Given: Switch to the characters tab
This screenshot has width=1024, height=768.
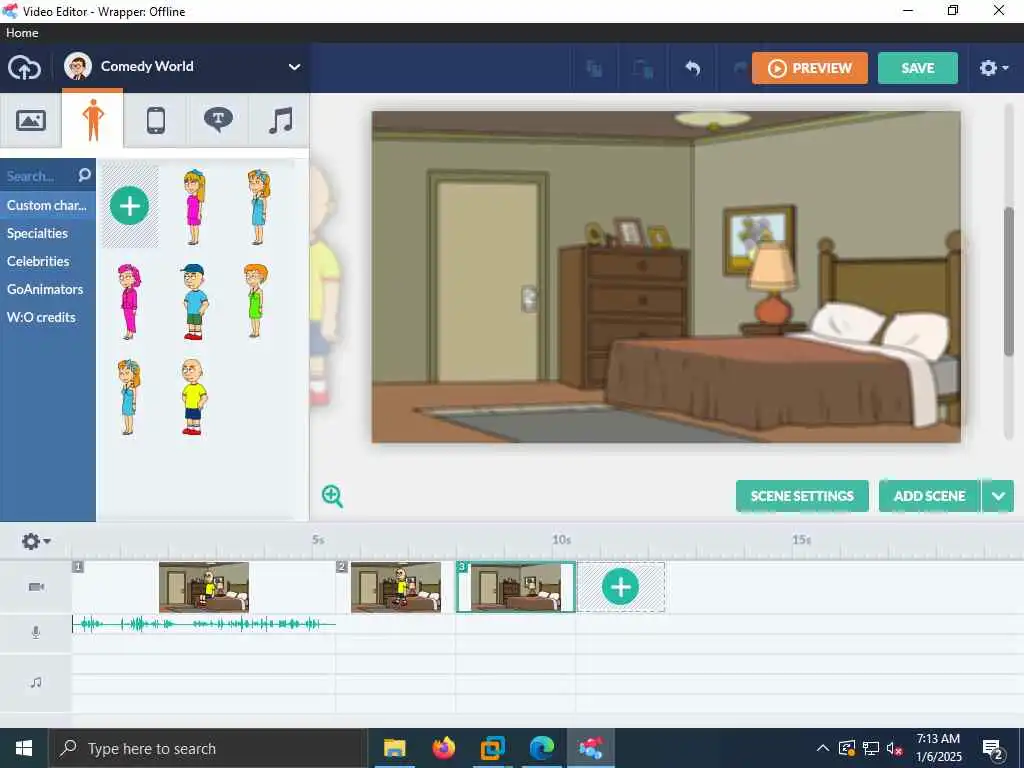Looking at the screenshot, I should 93,120.
